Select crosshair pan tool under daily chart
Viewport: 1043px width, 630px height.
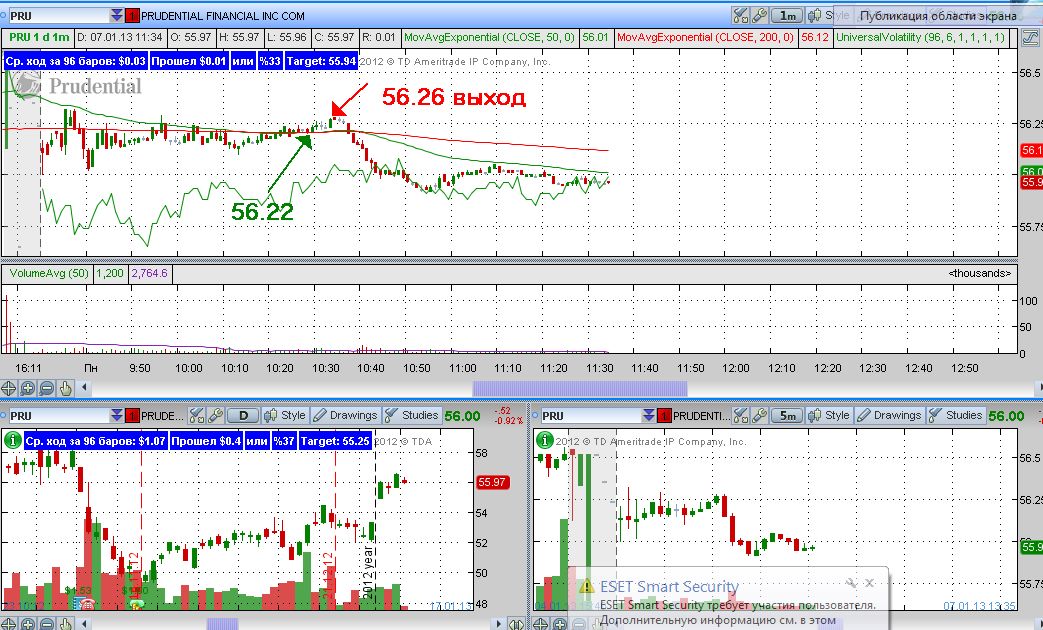[9, 624]
